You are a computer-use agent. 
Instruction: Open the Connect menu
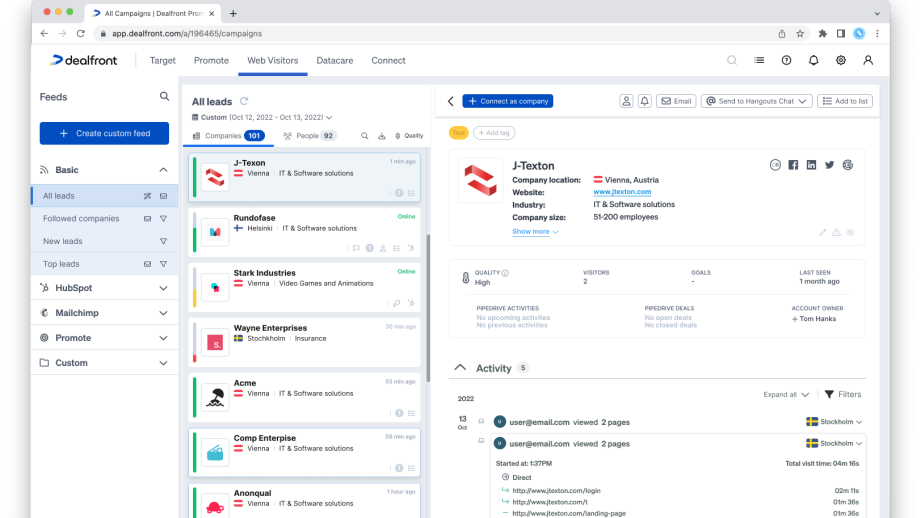(388, 60)
